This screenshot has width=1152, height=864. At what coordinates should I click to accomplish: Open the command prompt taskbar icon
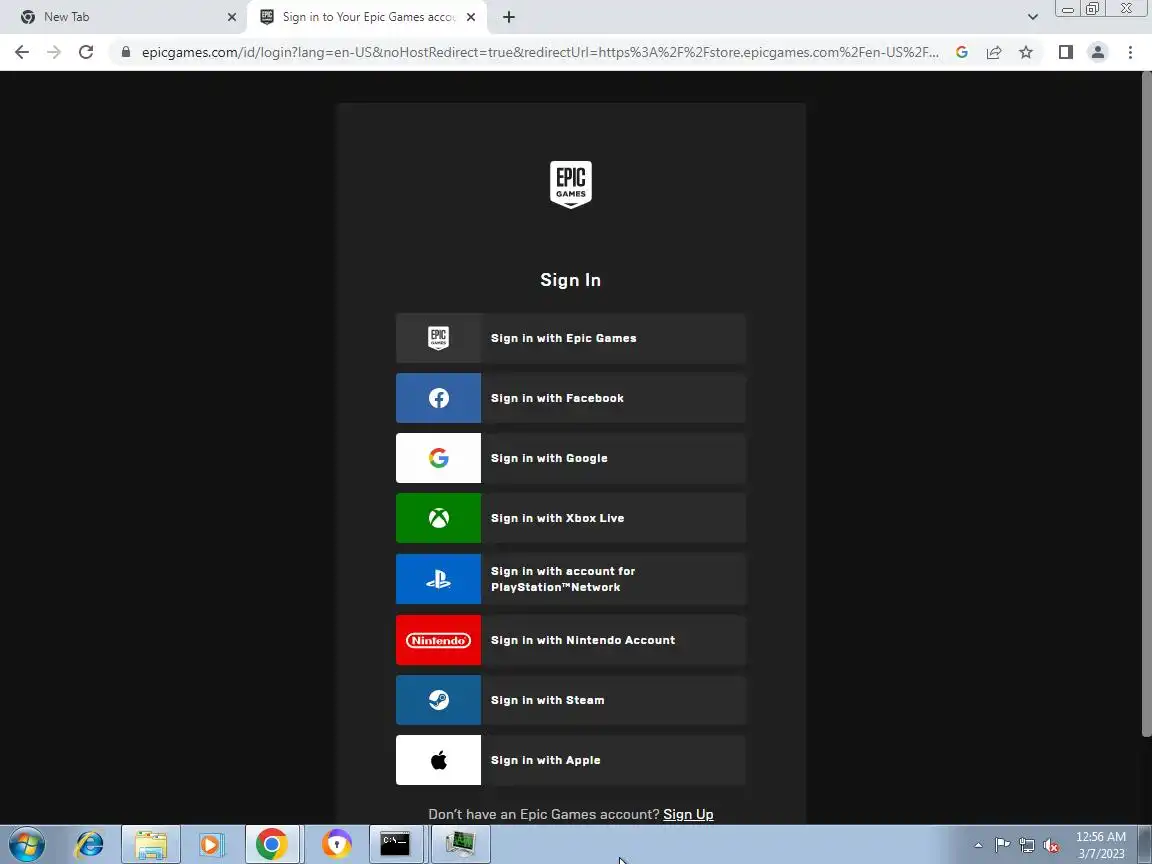(x=395, y=844)
